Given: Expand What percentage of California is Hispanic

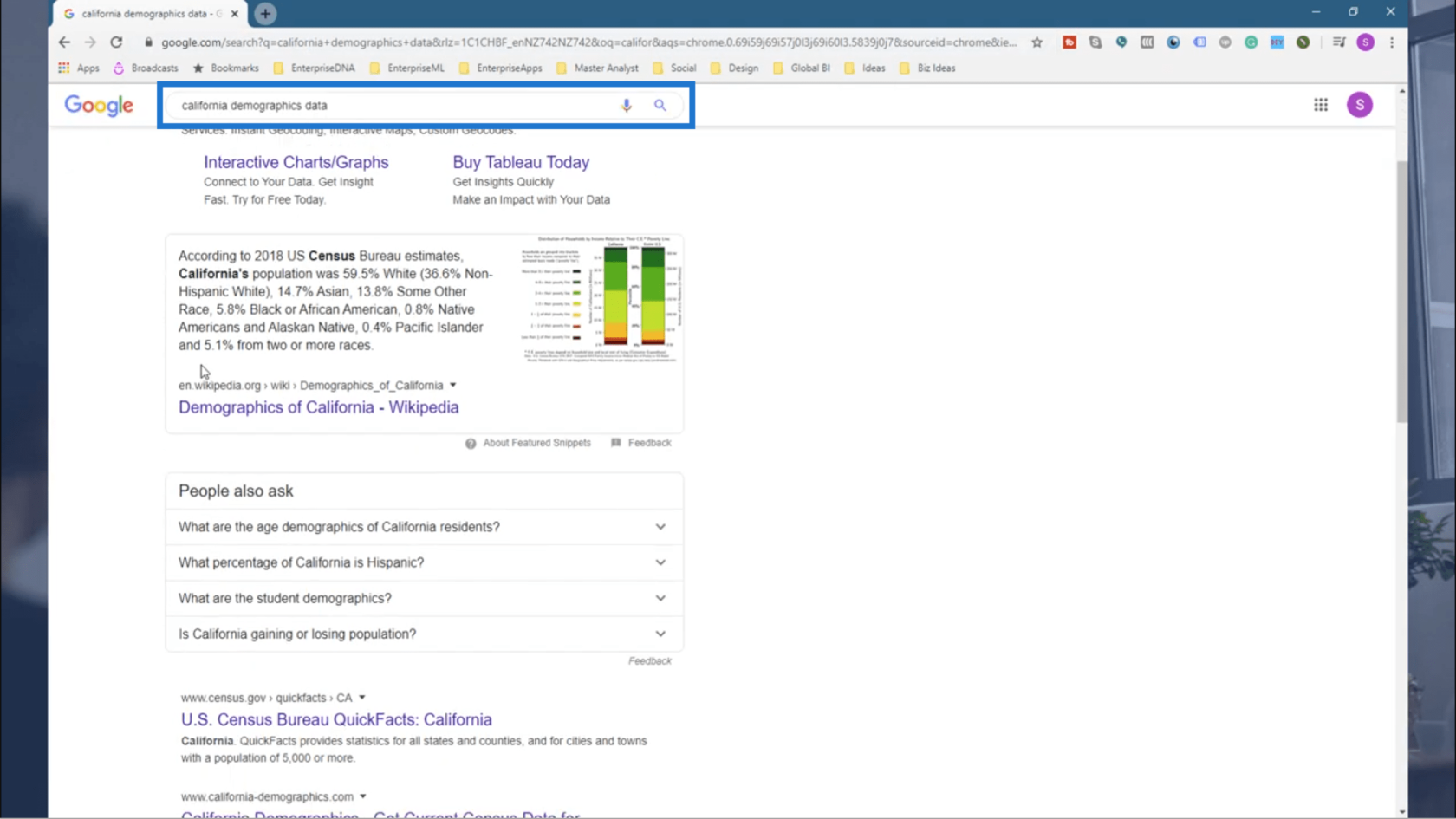Looking at the screenshot, I should [424, 562].
